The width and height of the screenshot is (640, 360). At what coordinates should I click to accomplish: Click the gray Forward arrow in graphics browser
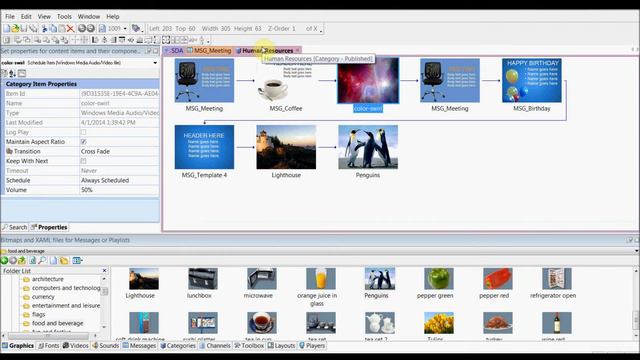[x=13, y=260]
